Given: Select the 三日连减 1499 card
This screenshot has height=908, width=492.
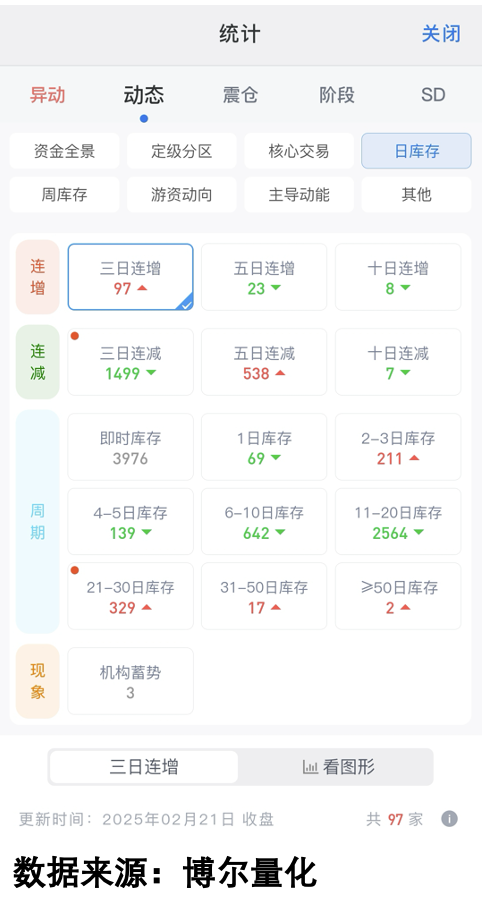Looking at the screenshot, I should (131, 362).
